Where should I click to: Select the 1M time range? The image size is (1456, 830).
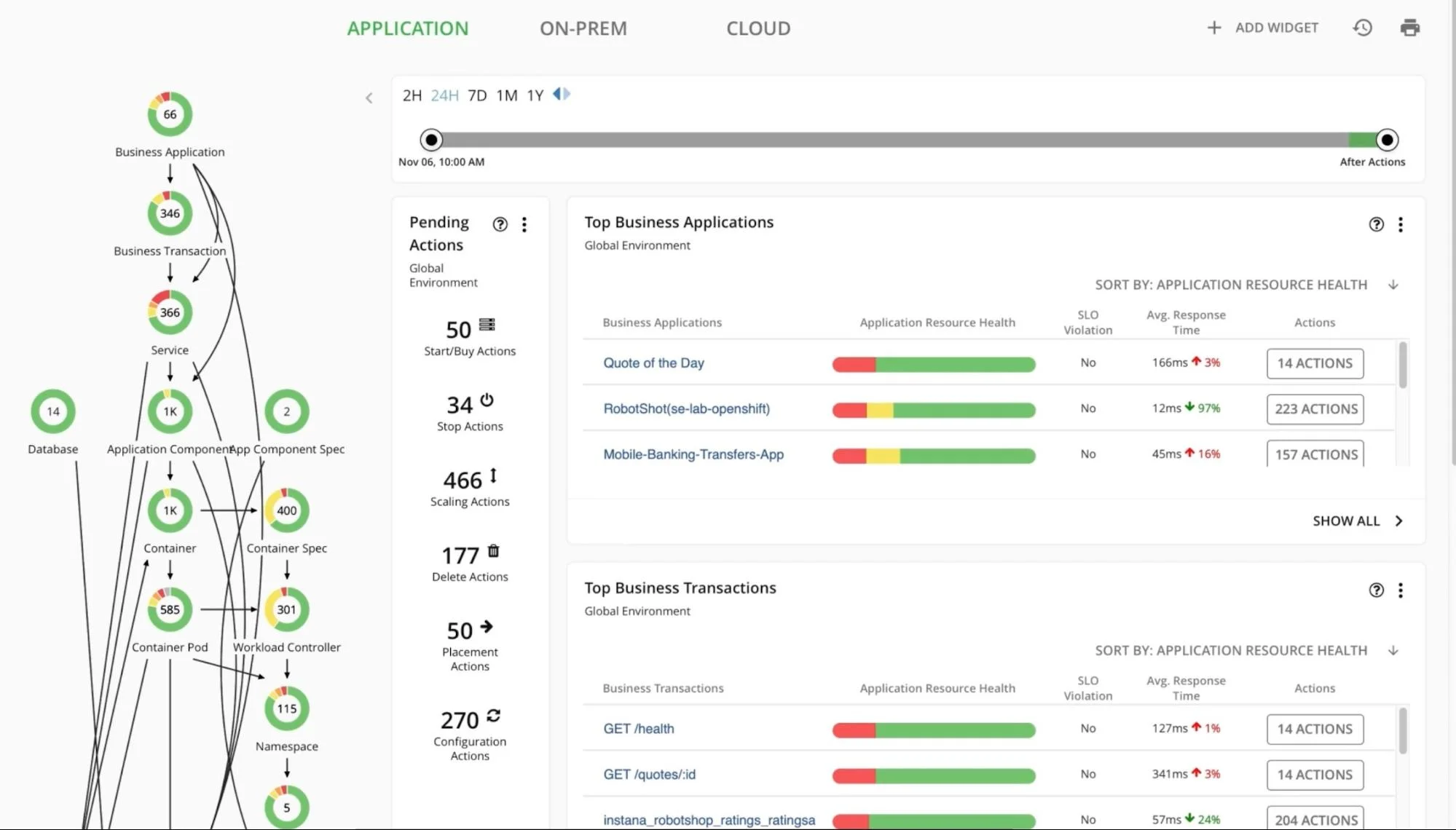[x=507, y=95]
